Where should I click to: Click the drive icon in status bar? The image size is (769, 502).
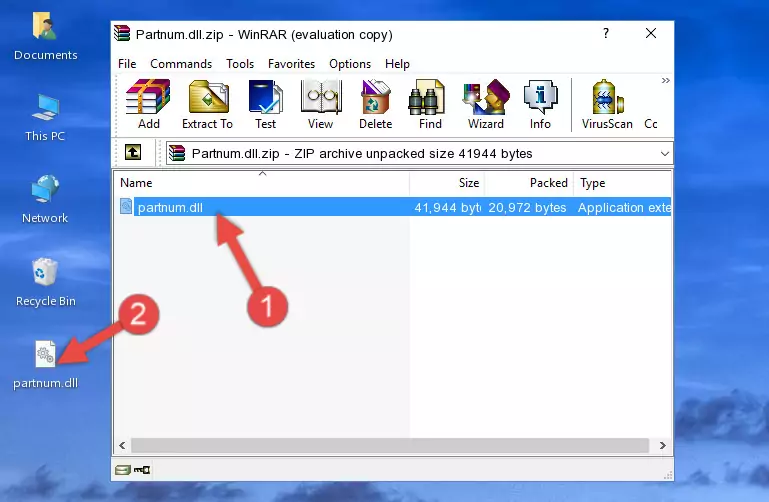tap(123, 470)
